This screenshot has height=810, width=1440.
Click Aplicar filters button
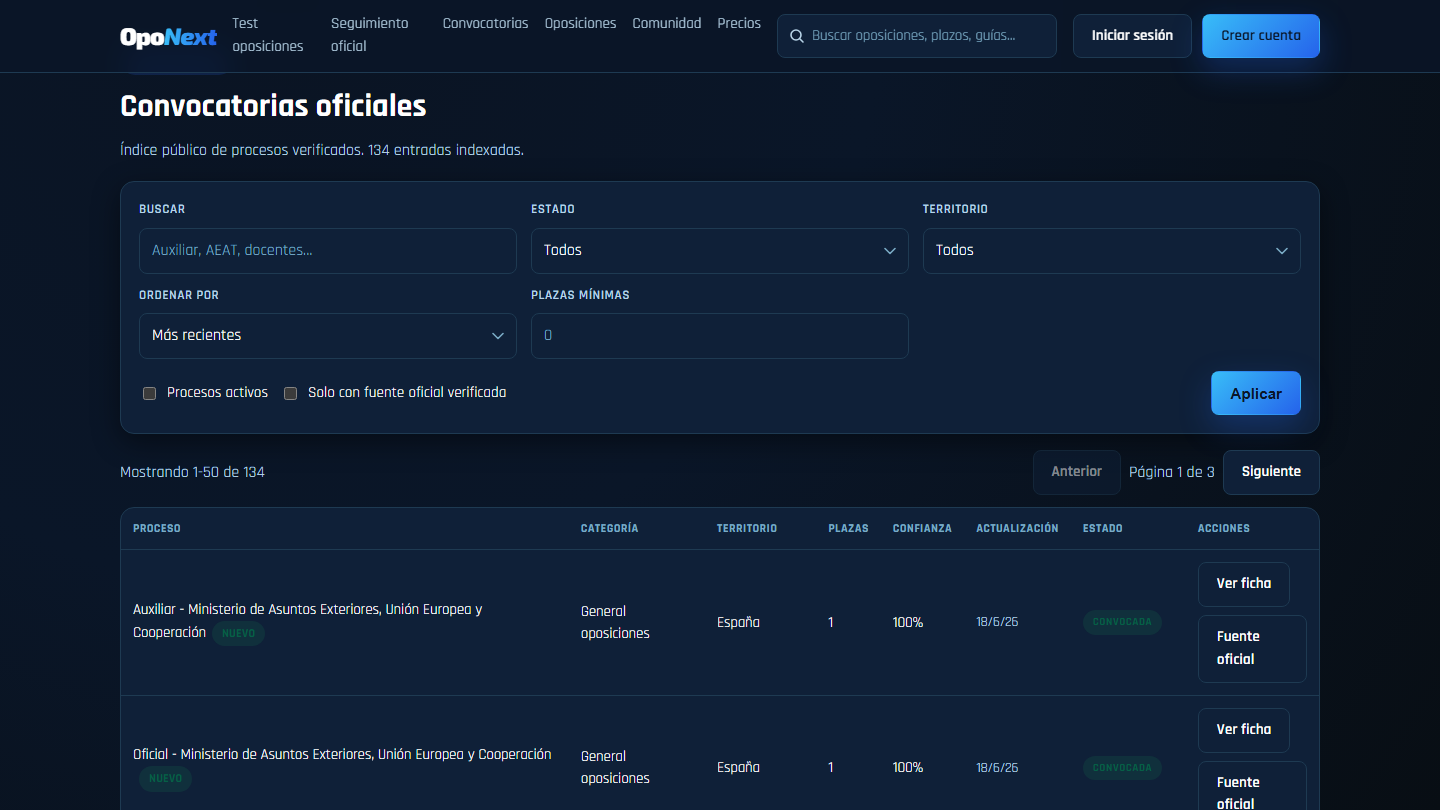[1256, 393]
